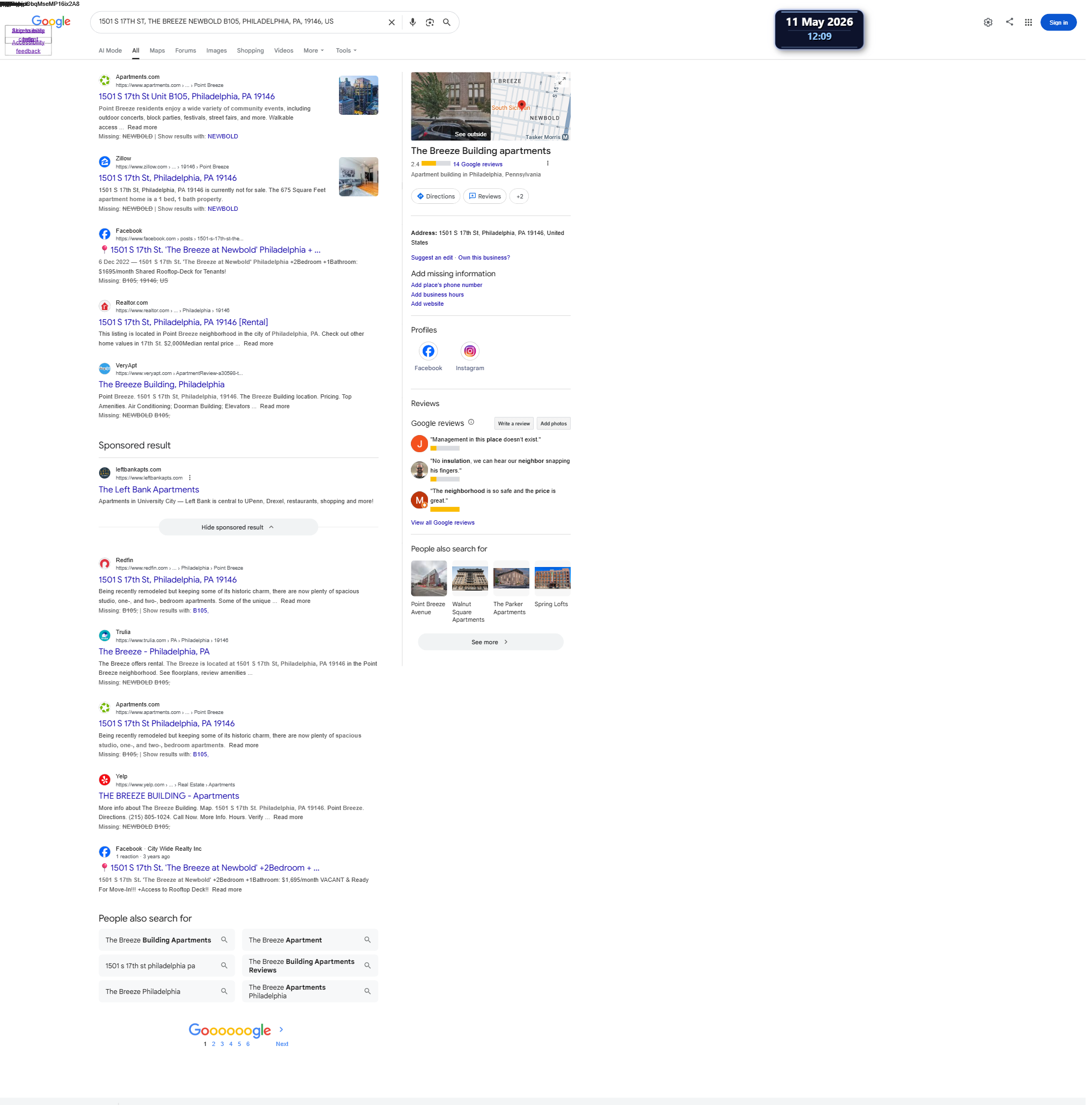This screenshot has height=1105, width=1092.
Task: Search related term The Breeze Building Apartments Reviews
Action: point(310,966)
